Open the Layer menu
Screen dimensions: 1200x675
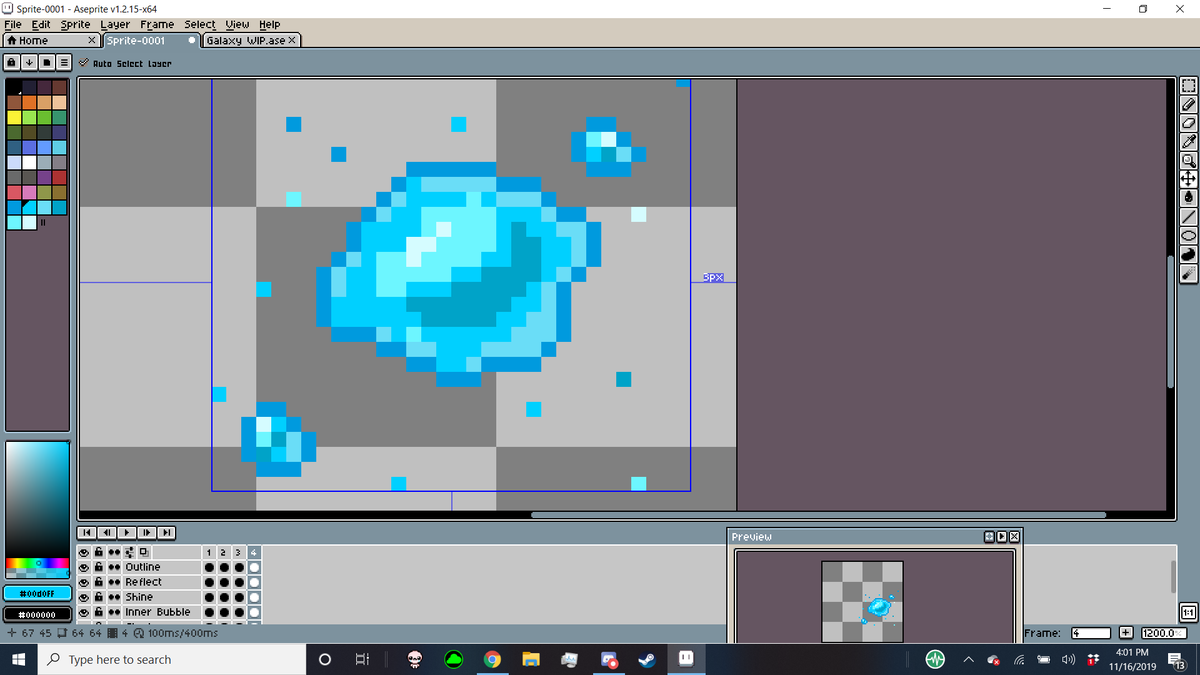click(115, 24)
